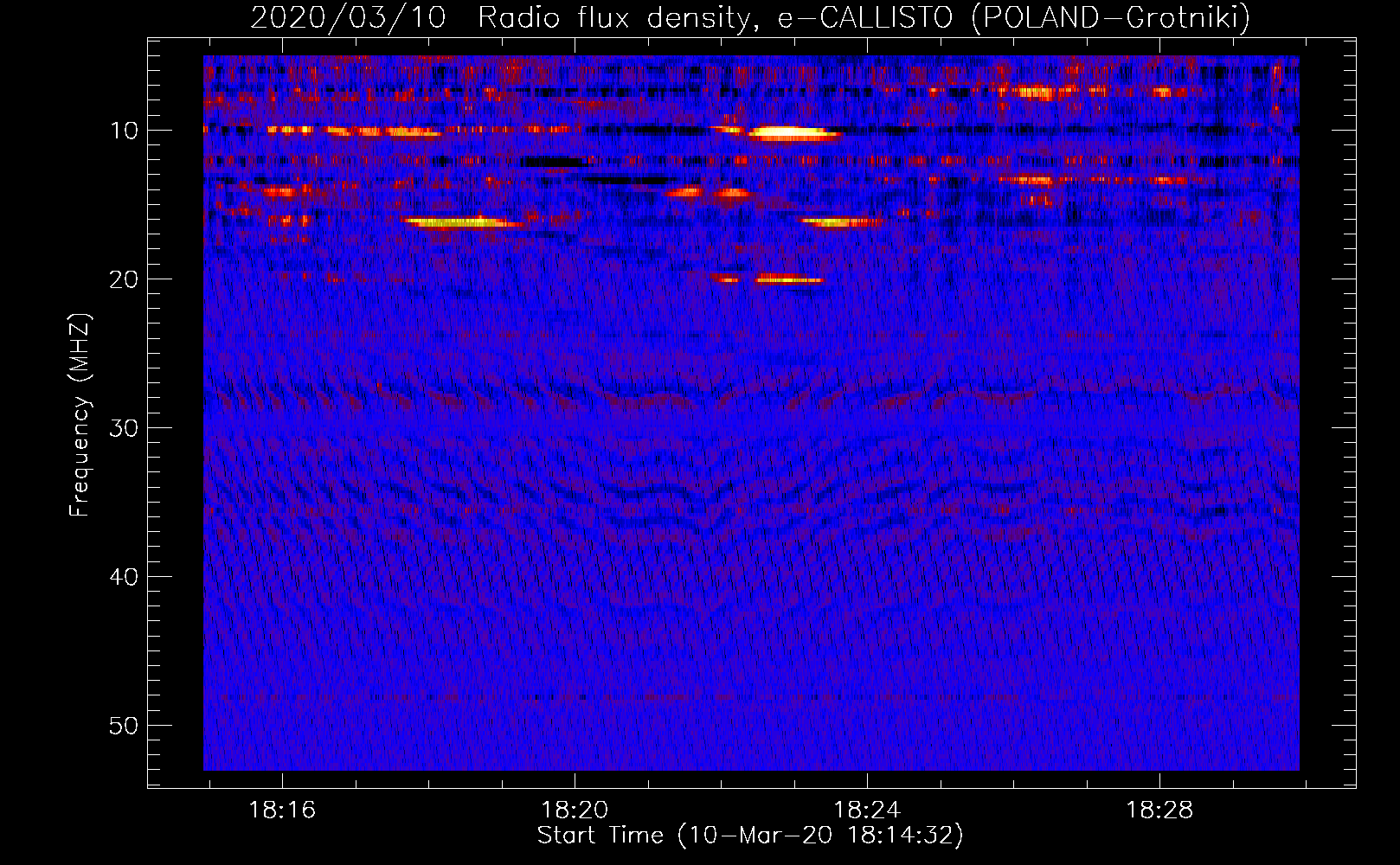Screen dimensions: 1400x865
Task: Click the frequency tick label '30'
Action: (x=124, y=428)
